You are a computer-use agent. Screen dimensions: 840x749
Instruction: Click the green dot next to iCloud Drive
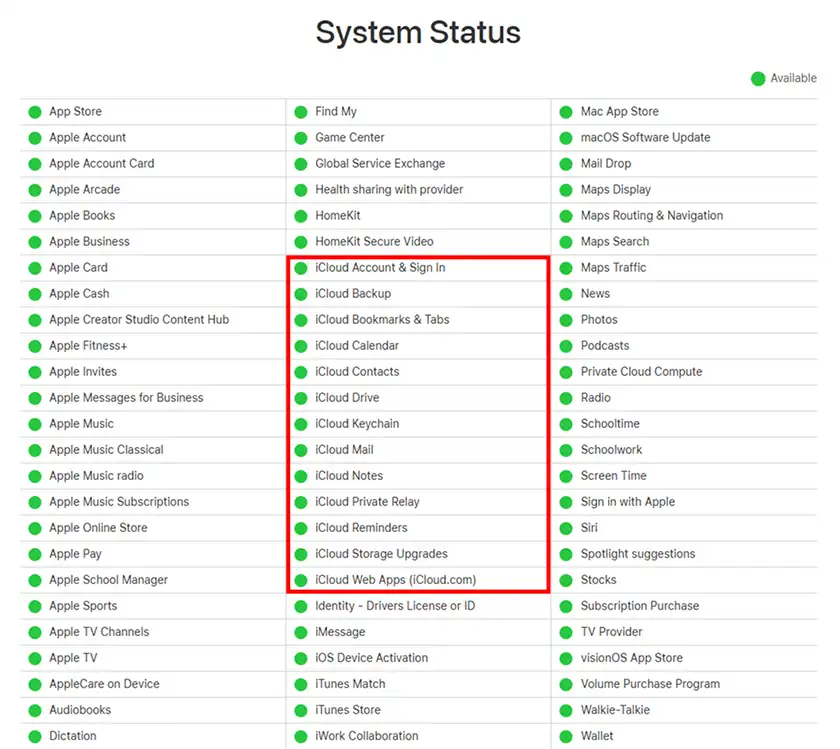coord(301,398)
